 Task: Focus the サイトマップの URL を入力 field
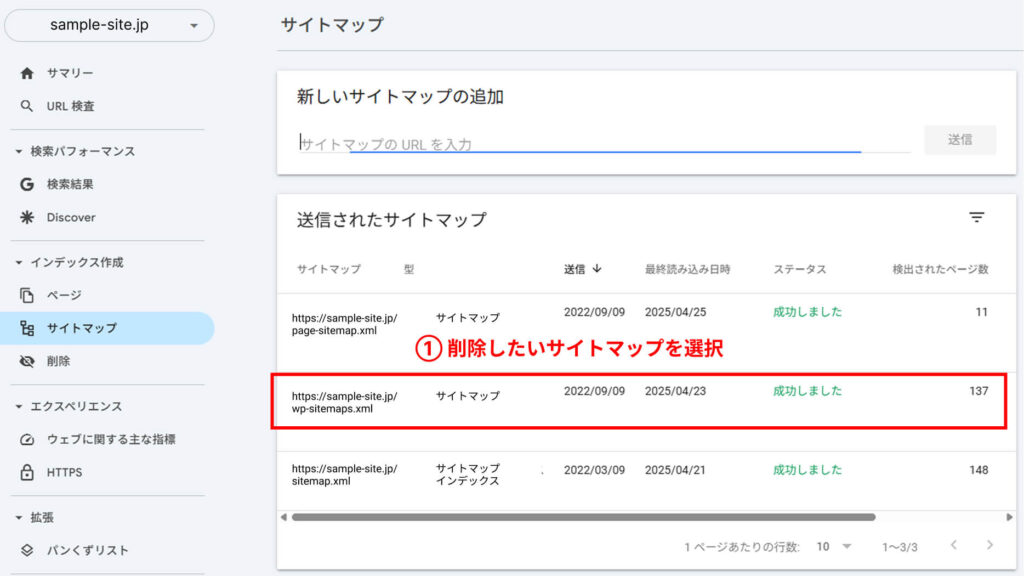[604, 144]
